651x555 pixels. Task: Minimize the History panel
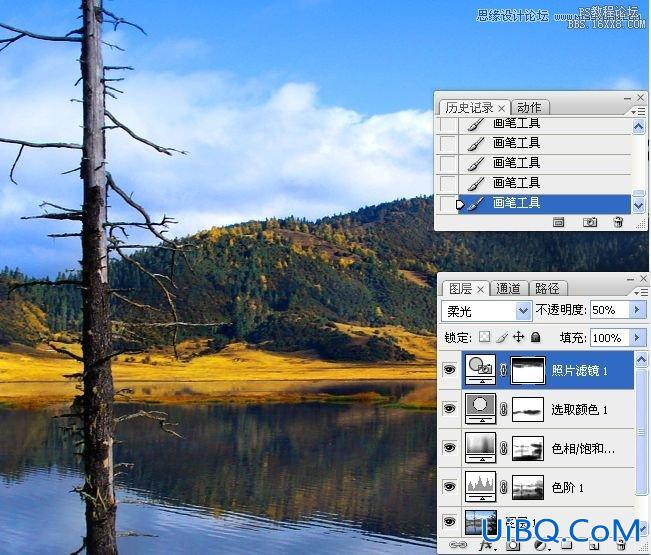click(x=627, y=98)
